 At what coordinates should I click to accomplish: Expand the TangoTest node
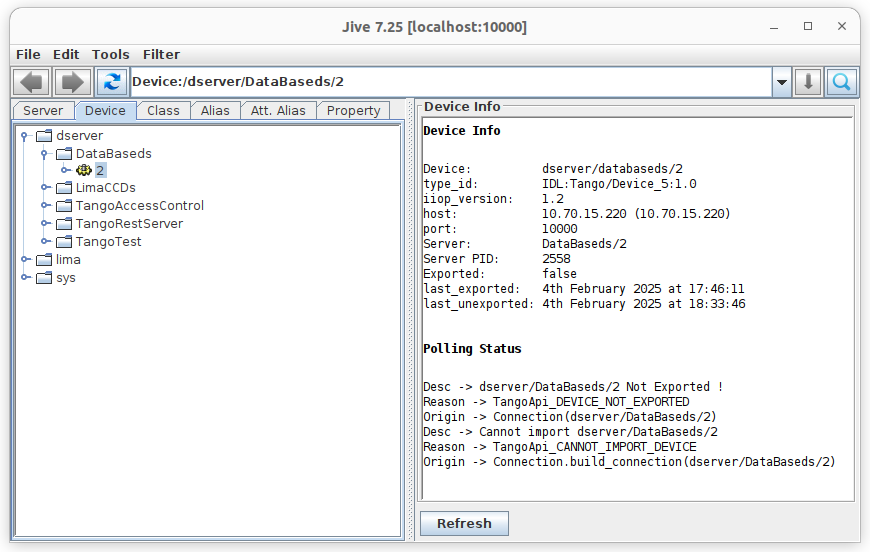point(44,241)
